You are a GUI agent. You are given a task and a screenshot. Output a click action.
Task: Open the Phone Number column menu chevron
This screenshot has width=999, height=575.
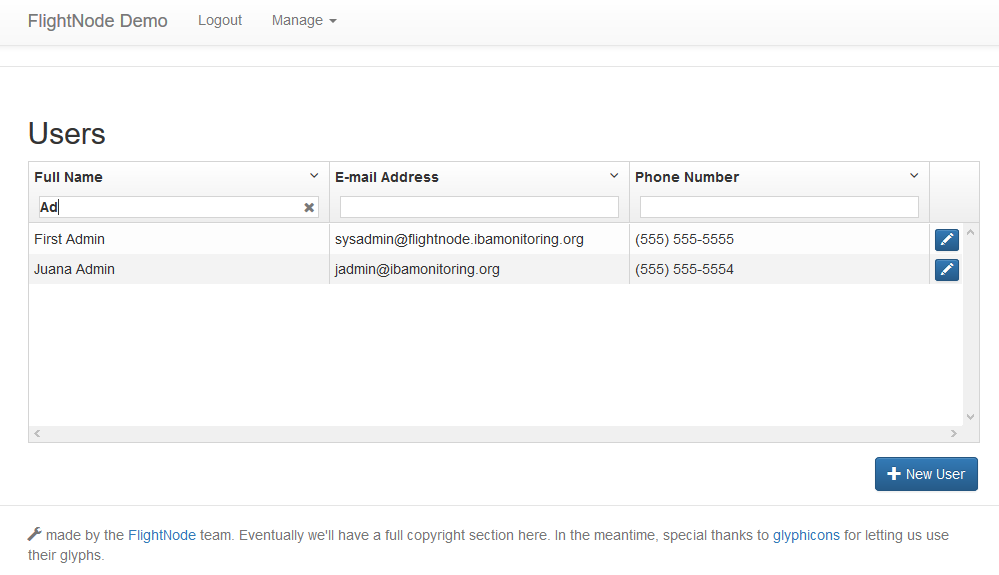point(914,176)
